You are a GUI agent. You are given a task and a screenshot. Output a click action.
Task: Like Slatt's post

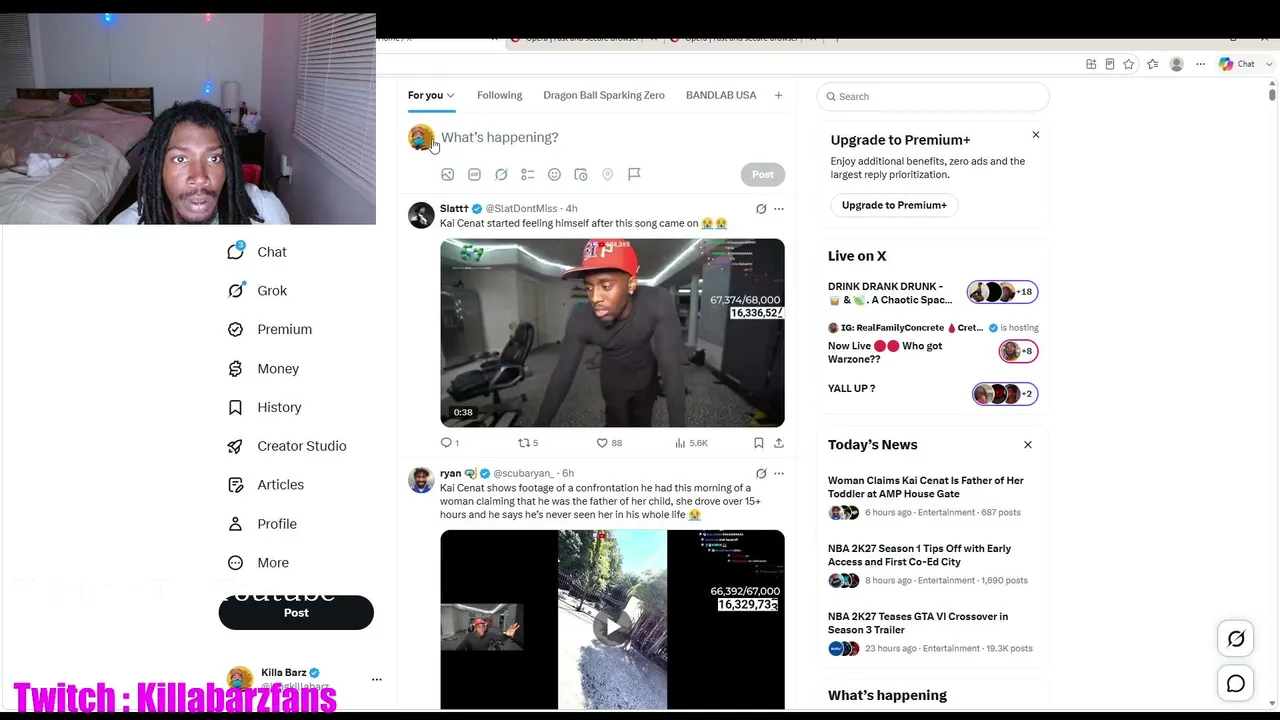click(609, 443)
